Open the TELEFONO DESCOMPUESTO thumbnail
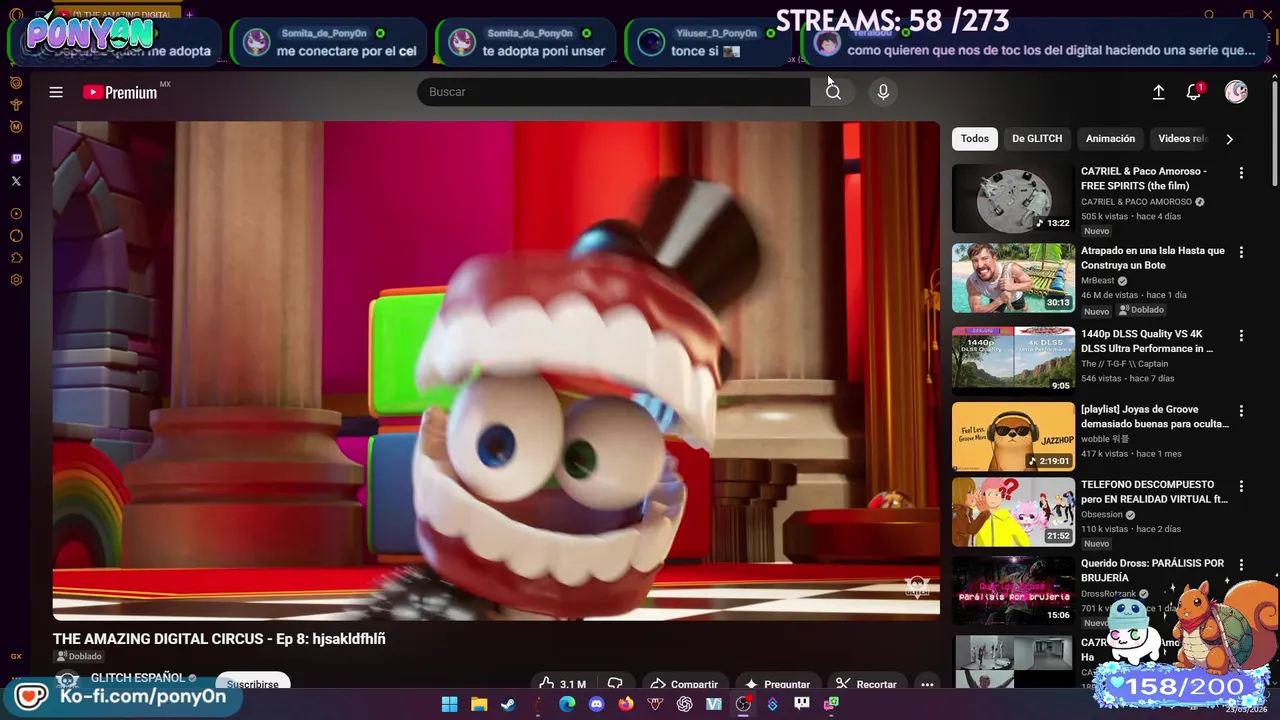Screen dimensions: 1280x720 pos(1013,511)
